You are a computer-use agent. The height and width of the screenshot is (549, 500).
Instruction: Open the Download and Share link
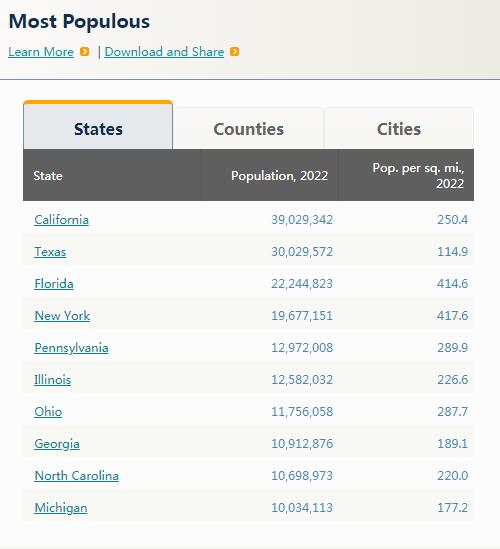click(x=164, y=52)
